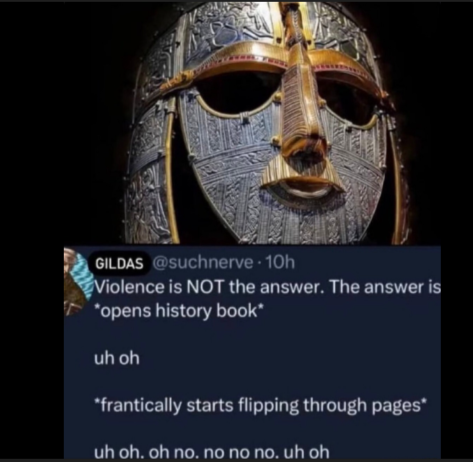Click the 10h tweet timestamp
Viewport: 473px width, 462px height.
click(x=279, y=263)
